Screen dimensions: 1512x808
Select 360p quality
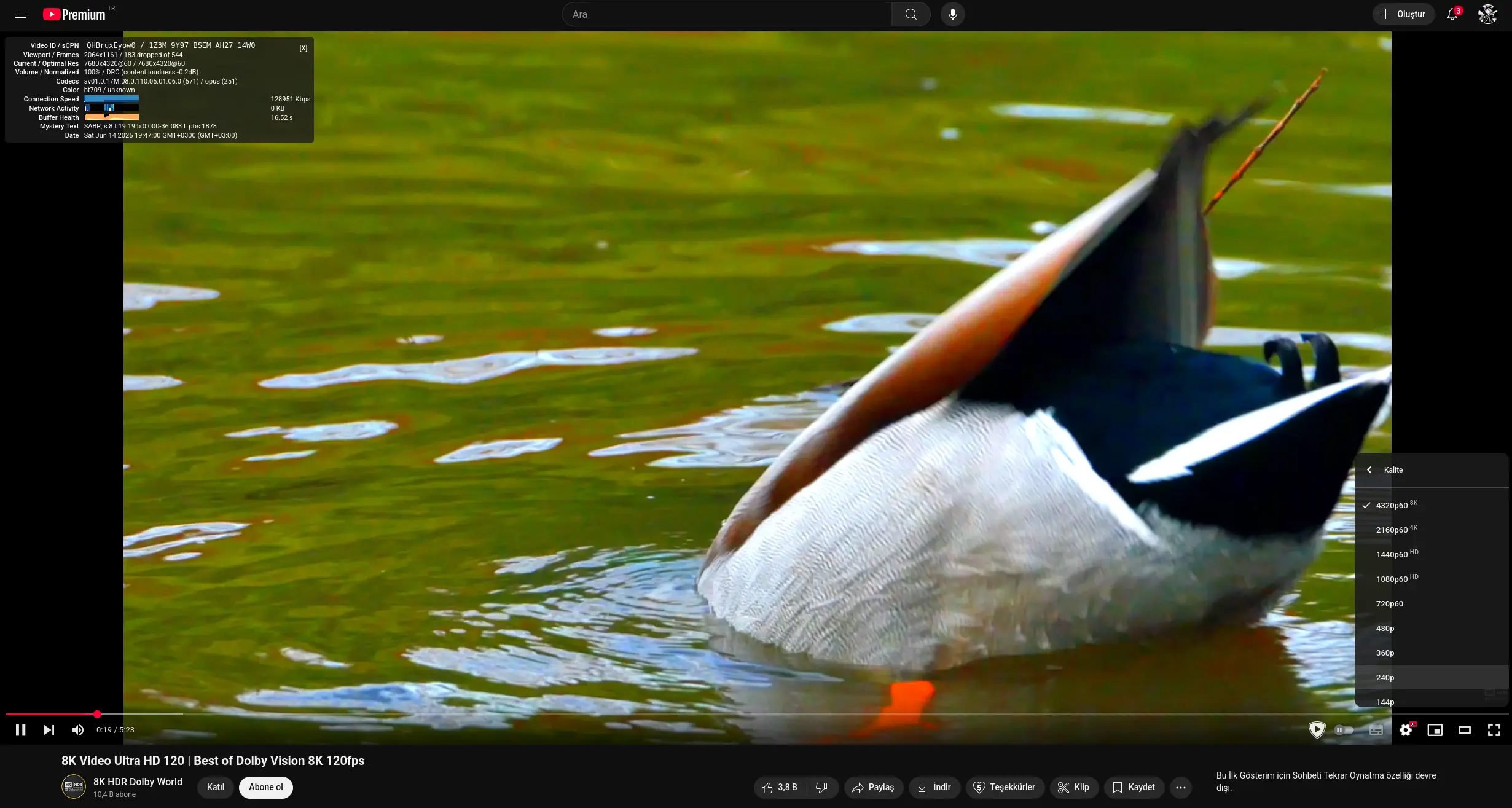click(1432, 653)
